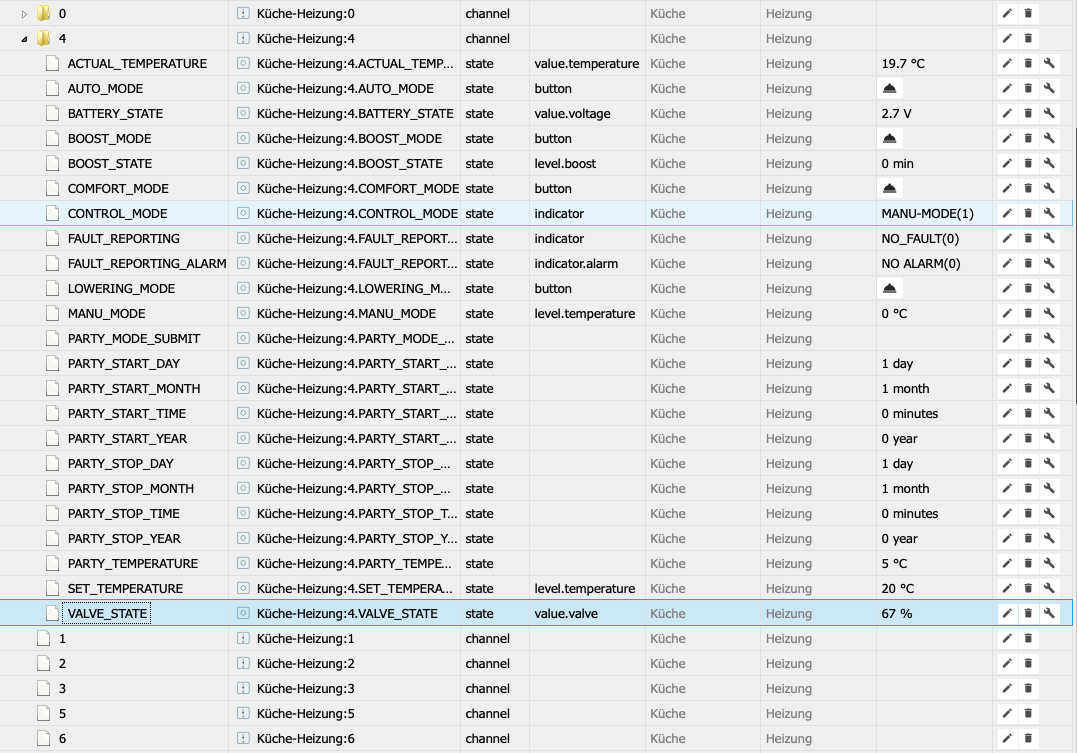Open wrench settings for AUTO_MODE row
1077x753 pixels.
coord(1049,89)
